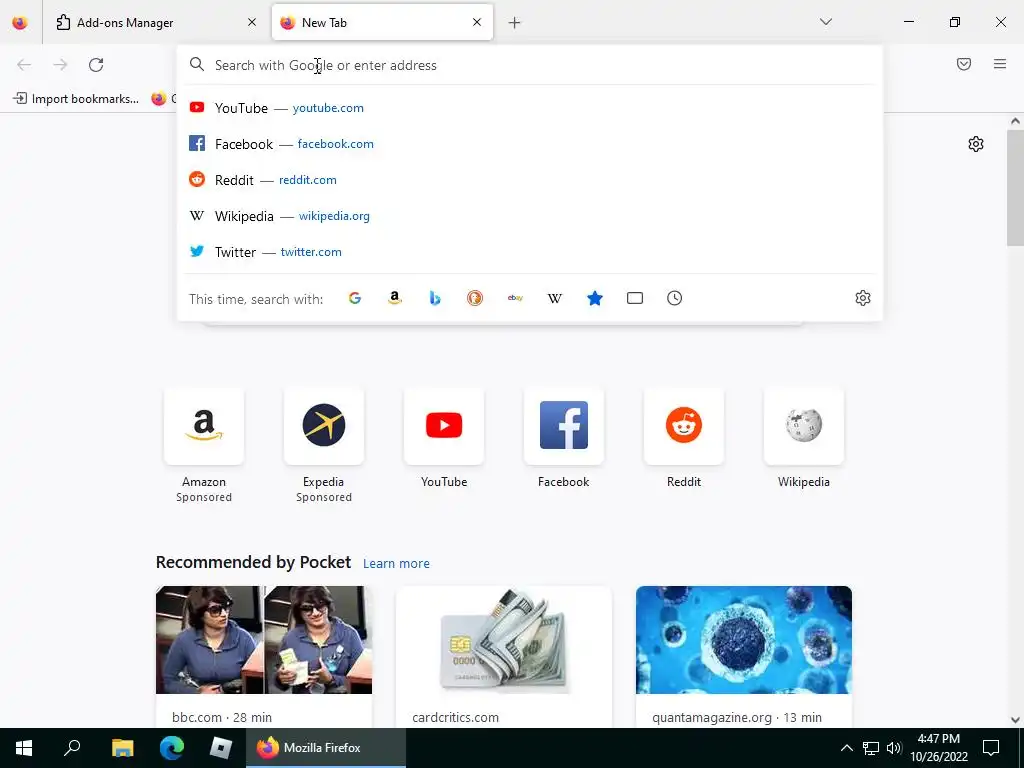This screenshot has height=768, width=1024.
Task: Search open tabs using the tab icon
Action: click(635, 298)
